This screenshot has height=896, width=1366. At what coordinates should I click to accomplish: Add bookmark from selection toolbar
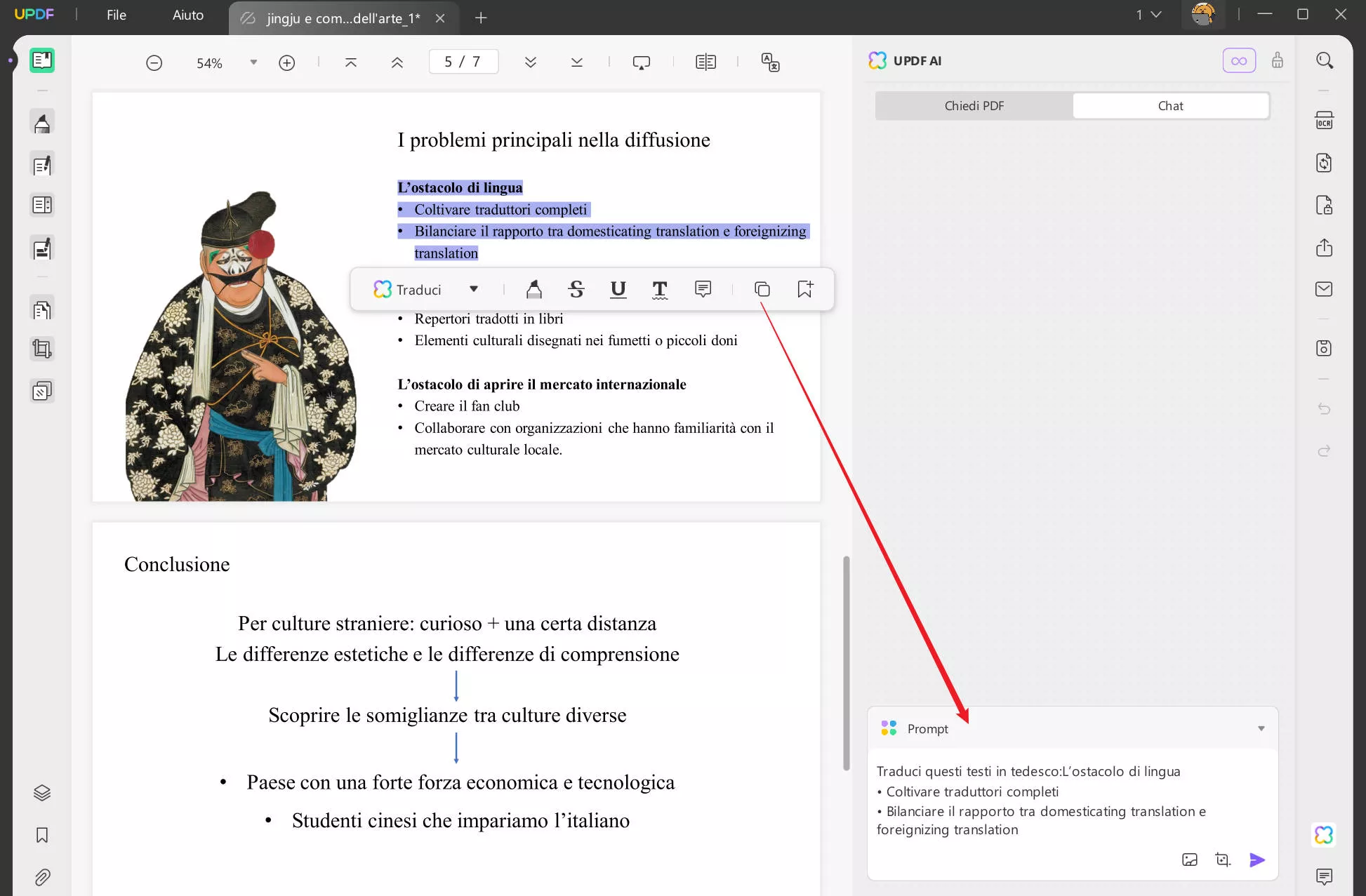(x=804, y=289)
